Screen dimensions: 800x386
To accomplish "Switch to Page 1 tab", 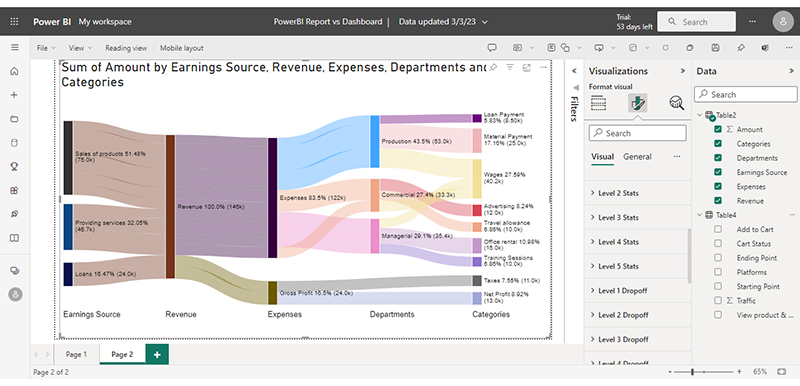I will pos(77,354).
